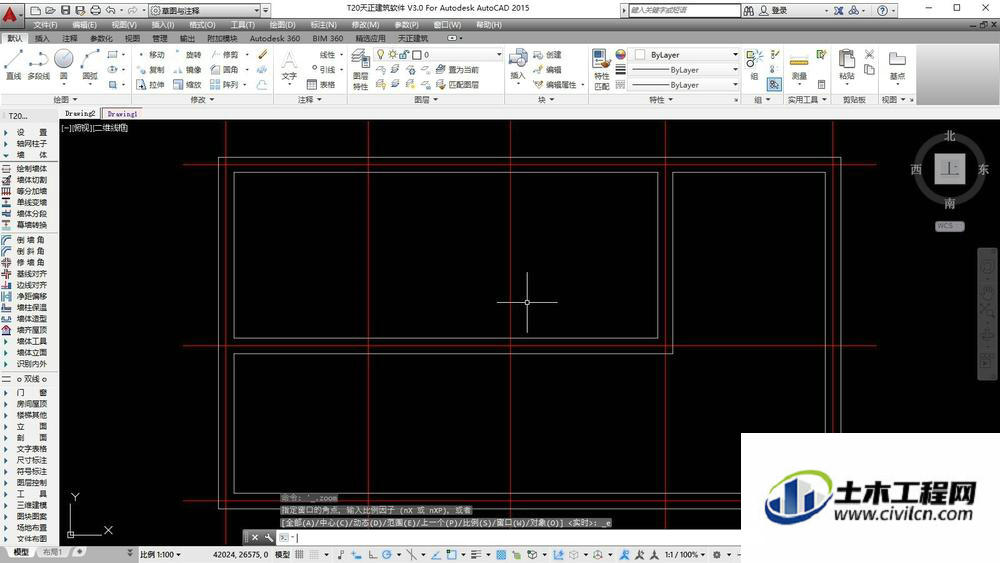Select 倒墙角 wall corner fillet tool
The height and width of the screenshot is (563, 1000).
pyautogui.click(x=25, y=240)
